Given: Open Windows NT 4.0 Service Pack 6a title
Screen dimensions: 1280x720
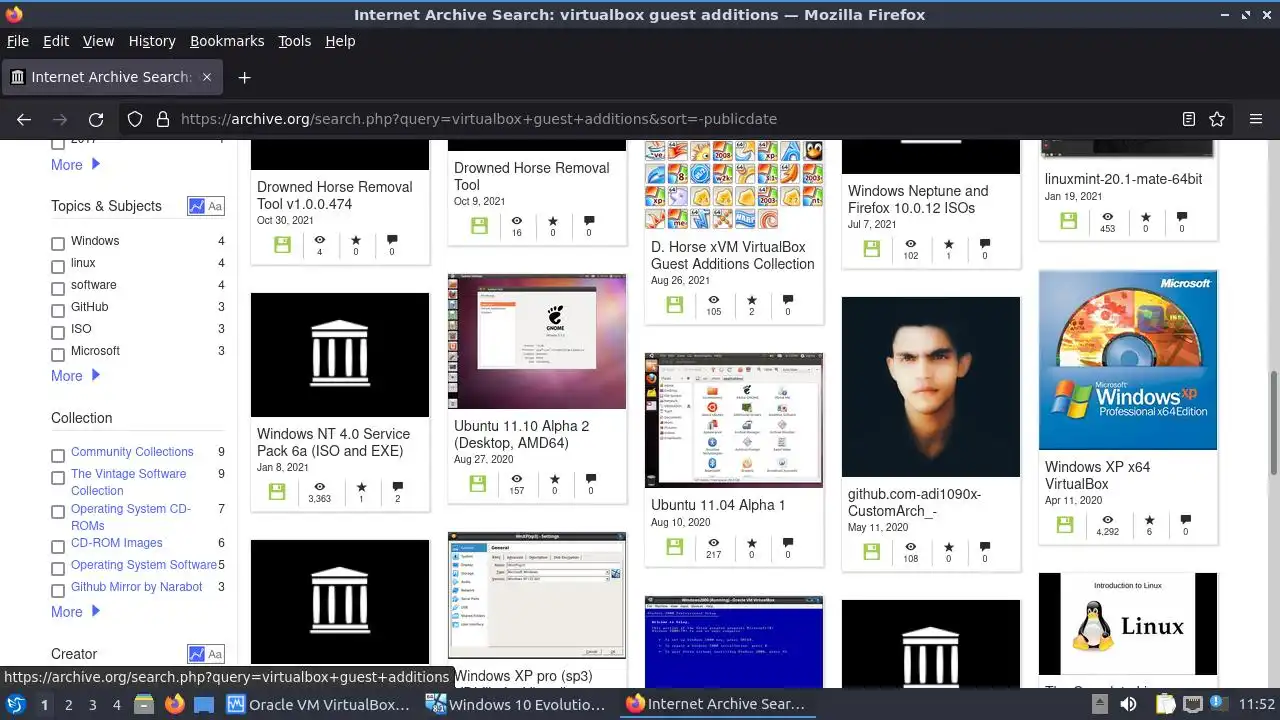Looking at the screenshot, I should pos(333,442).
